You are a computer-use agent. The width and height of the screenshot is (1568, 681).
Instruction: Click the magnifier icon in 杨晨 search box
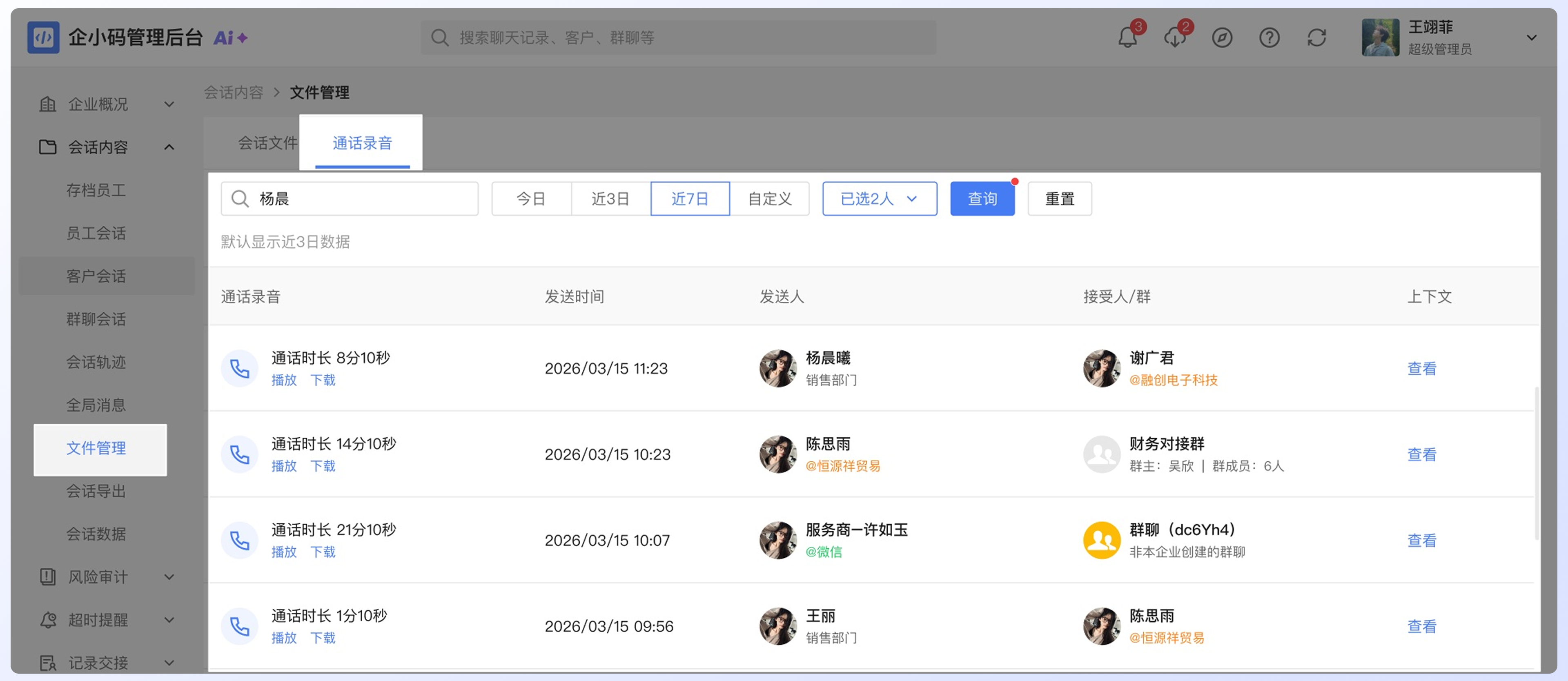pyautogui.click(x=241, y=199)
